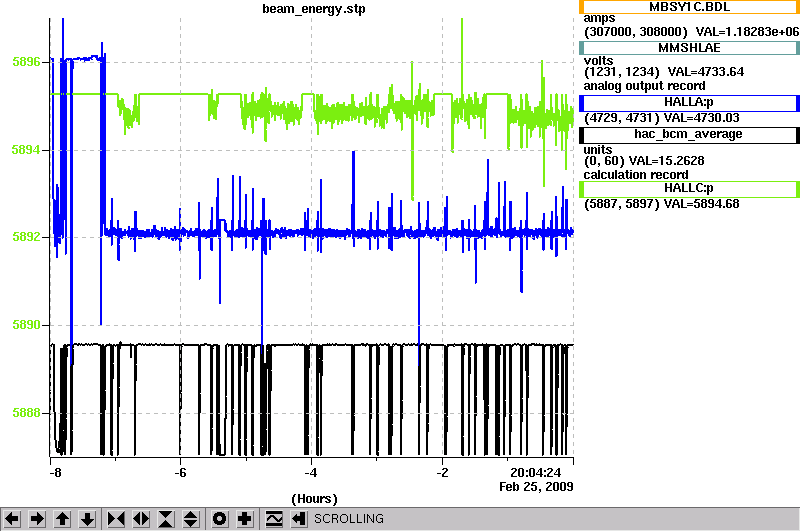Select the hac_bcm_average curve legend entry
Screen dimensions: 800x531
pyautogui.click(x=689, y=135)
